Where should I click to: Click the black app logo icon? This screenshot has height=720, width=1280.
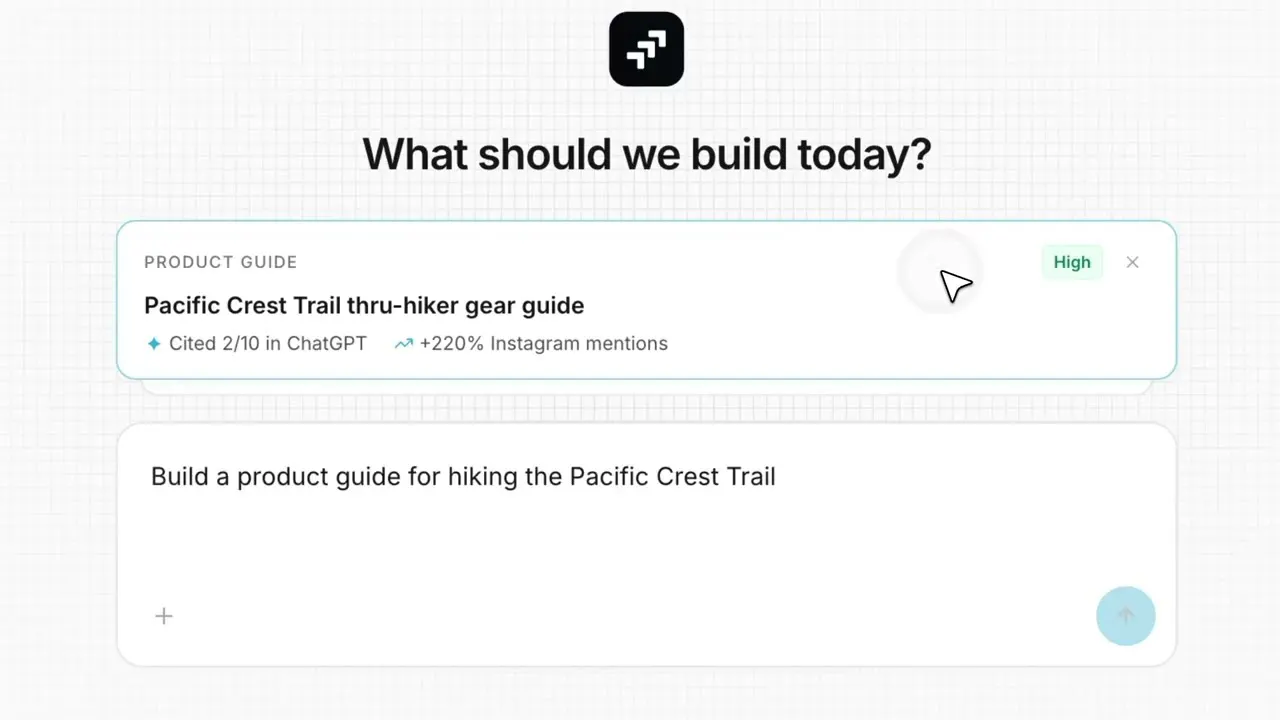tap(646, 49)
